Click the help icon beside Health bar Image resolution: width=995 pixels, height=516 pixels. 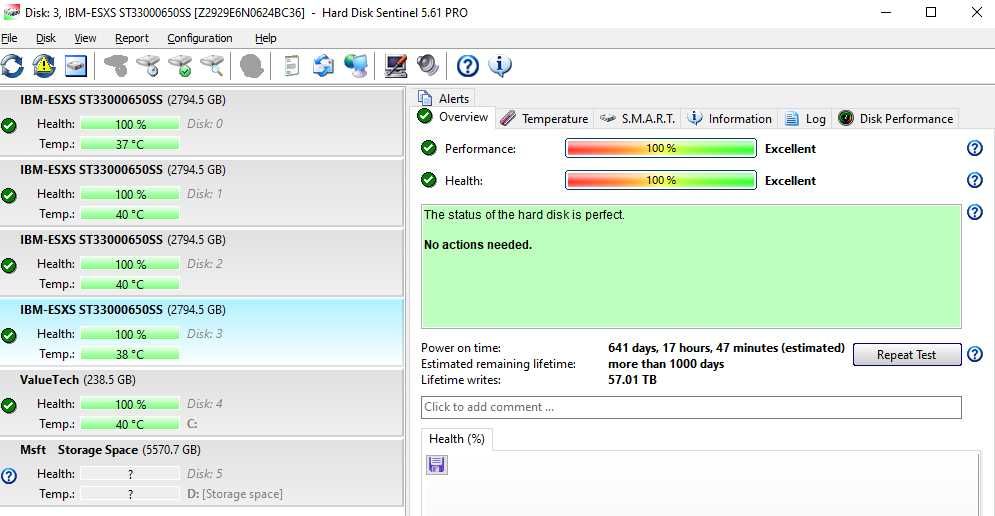tap(975, 180)
